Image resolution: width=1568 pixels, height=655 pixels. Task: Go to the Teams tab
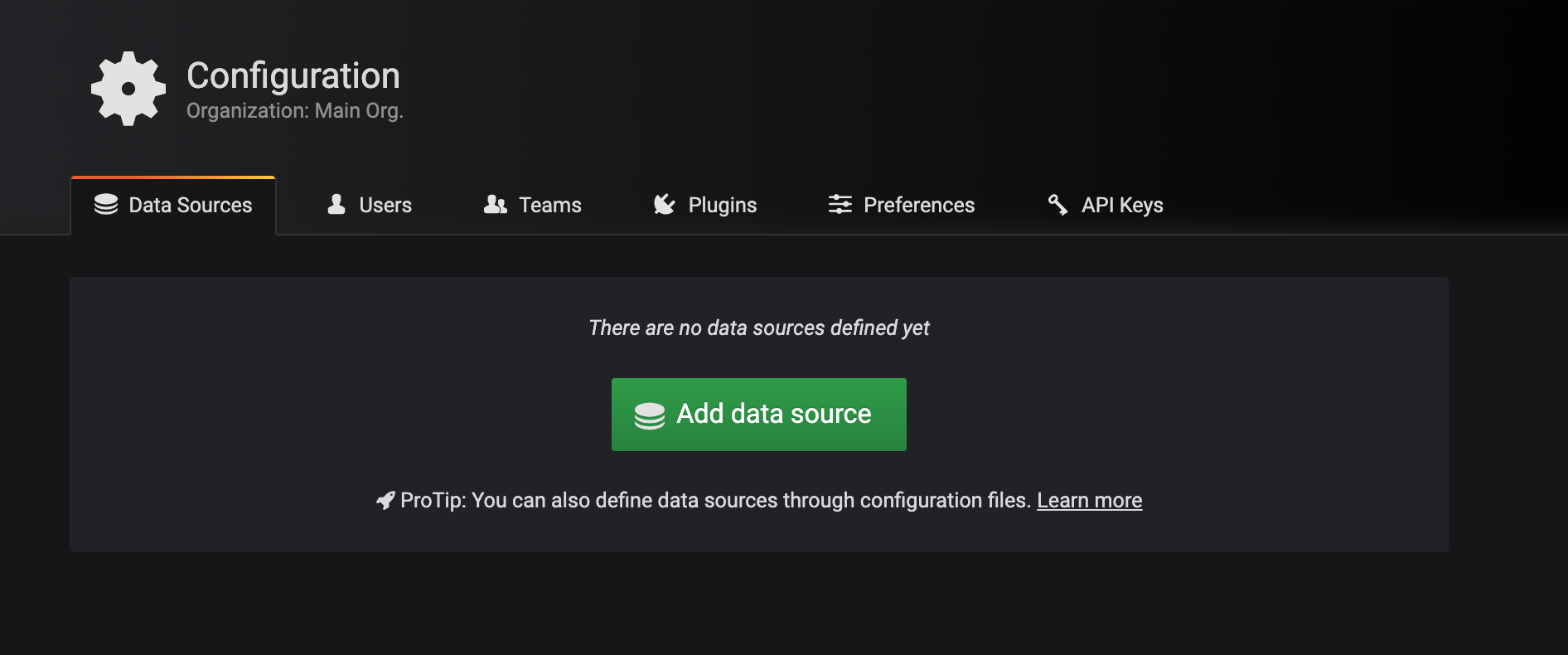tap(532, 205)
